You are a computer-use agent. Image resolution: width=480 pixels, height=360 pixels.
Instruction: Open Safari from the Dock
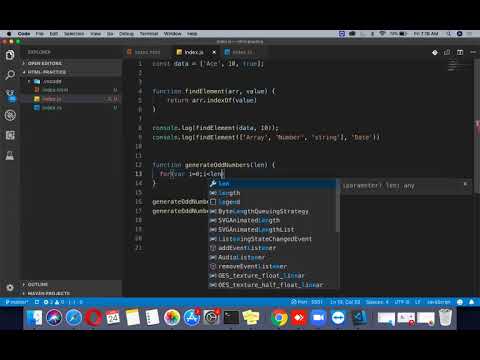pyautogui.click(x=74, y=317)
